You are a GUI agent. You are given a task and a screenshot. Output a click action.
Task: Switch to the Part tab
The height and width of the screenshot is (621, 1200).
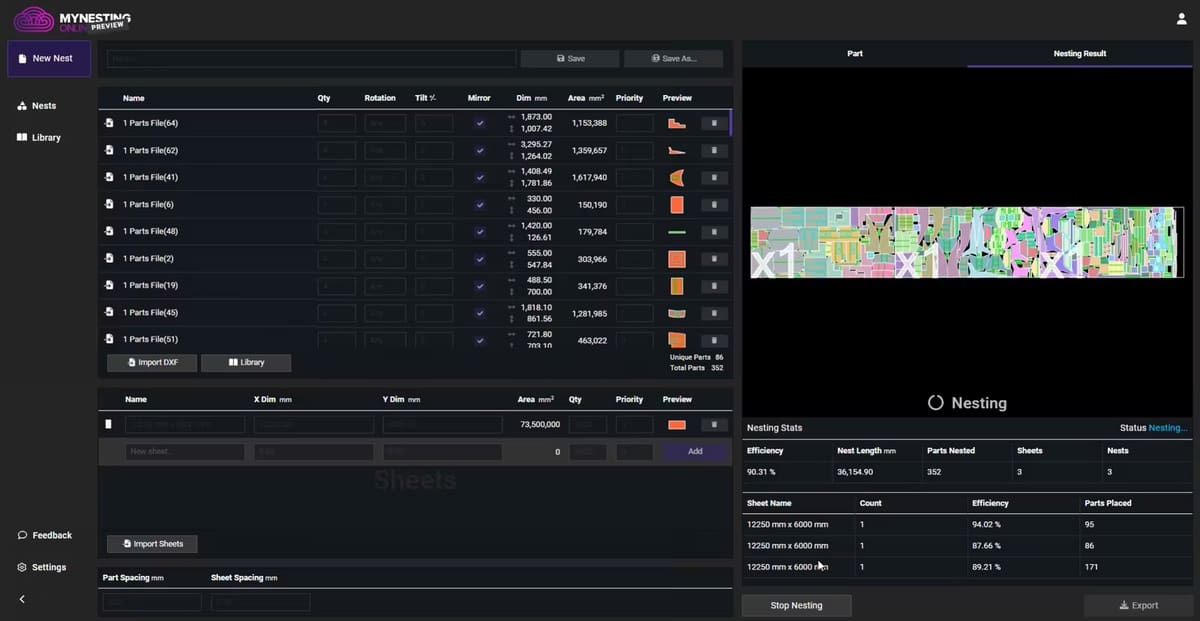(x=855, y=53)
